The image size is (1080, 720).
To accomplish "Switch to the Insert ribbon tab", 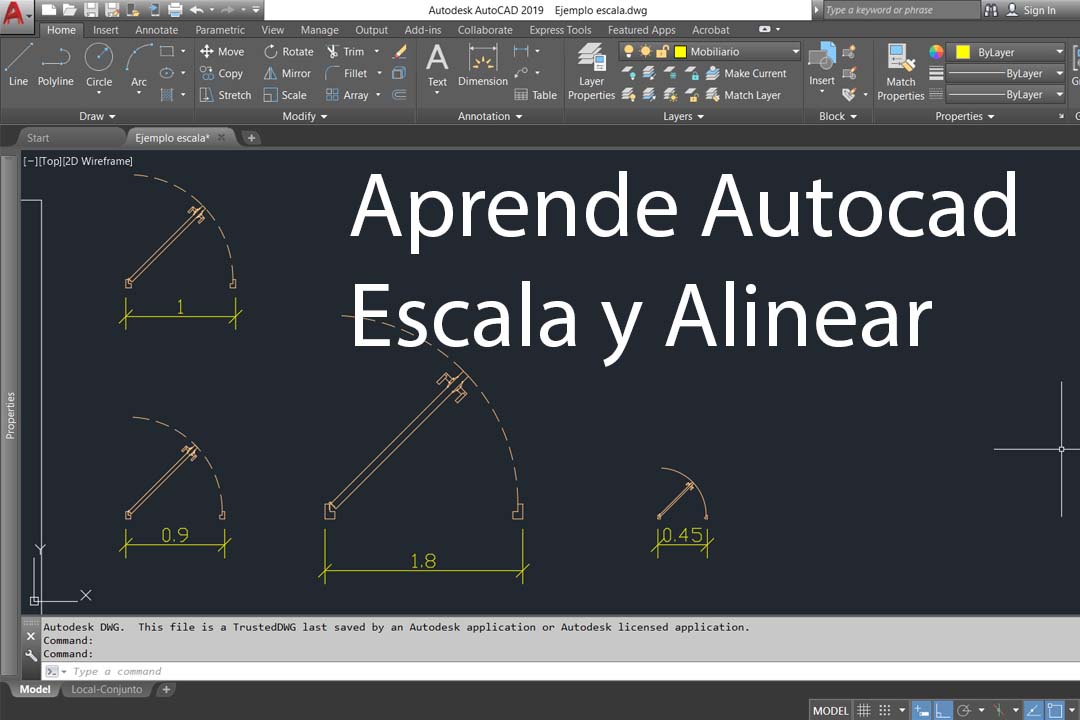I will (x=105, y=30).
